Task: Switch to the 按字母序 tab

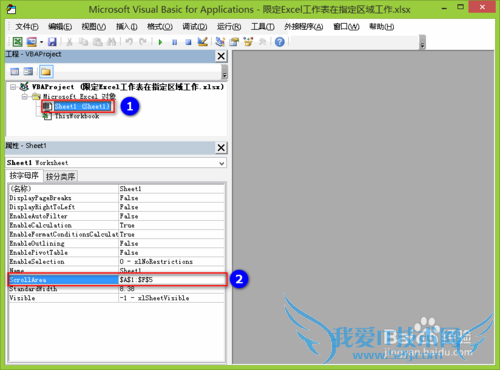Action: (24, 175)
